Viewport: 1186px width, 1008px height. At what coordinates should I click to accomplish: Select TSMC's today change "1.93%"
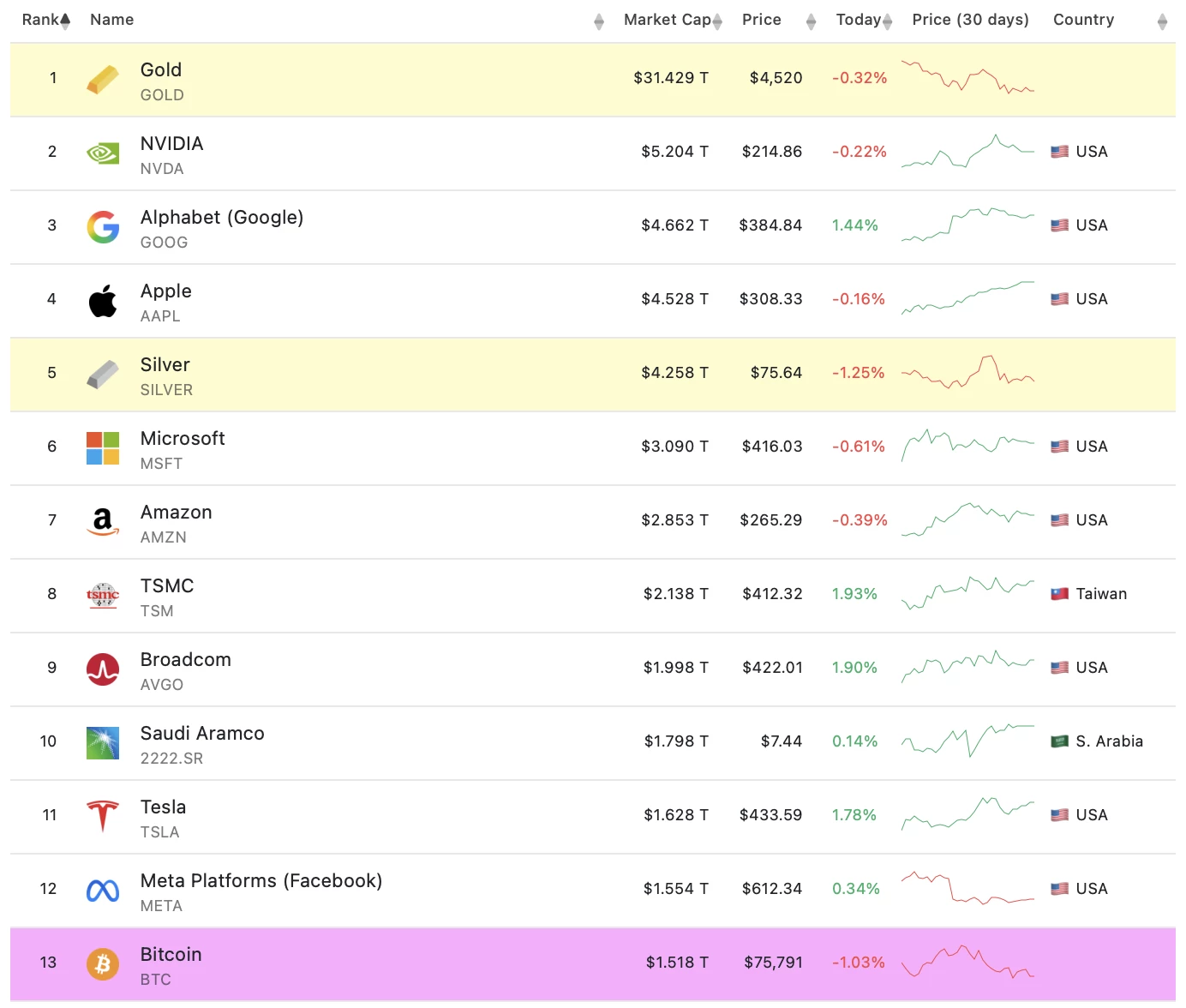[854, 594]
